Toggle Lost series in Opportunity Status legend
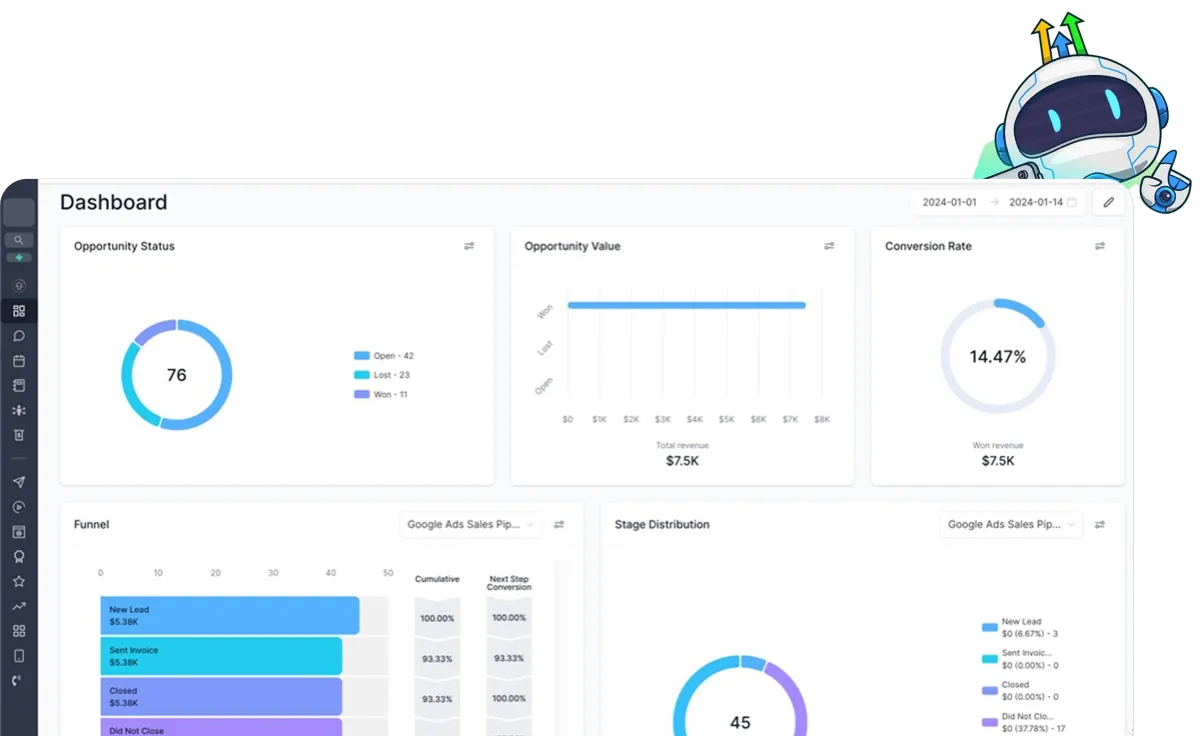 point(382,375)
